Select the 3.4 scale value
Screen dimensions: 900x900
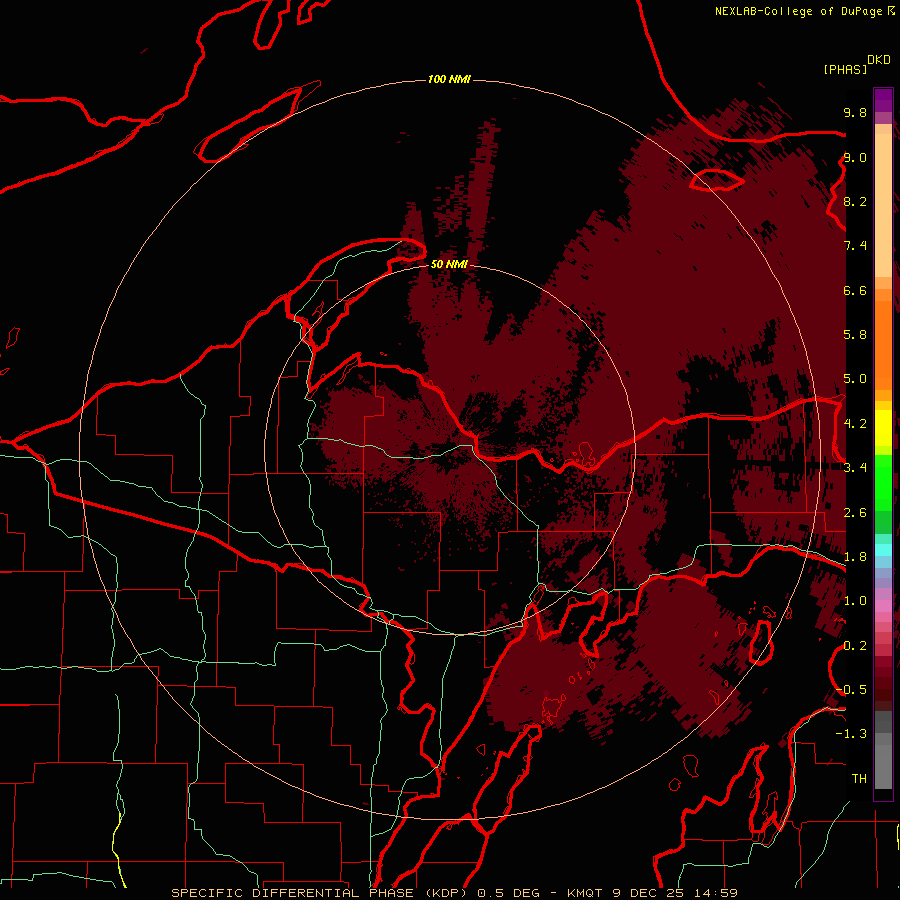tap(855, 468)
